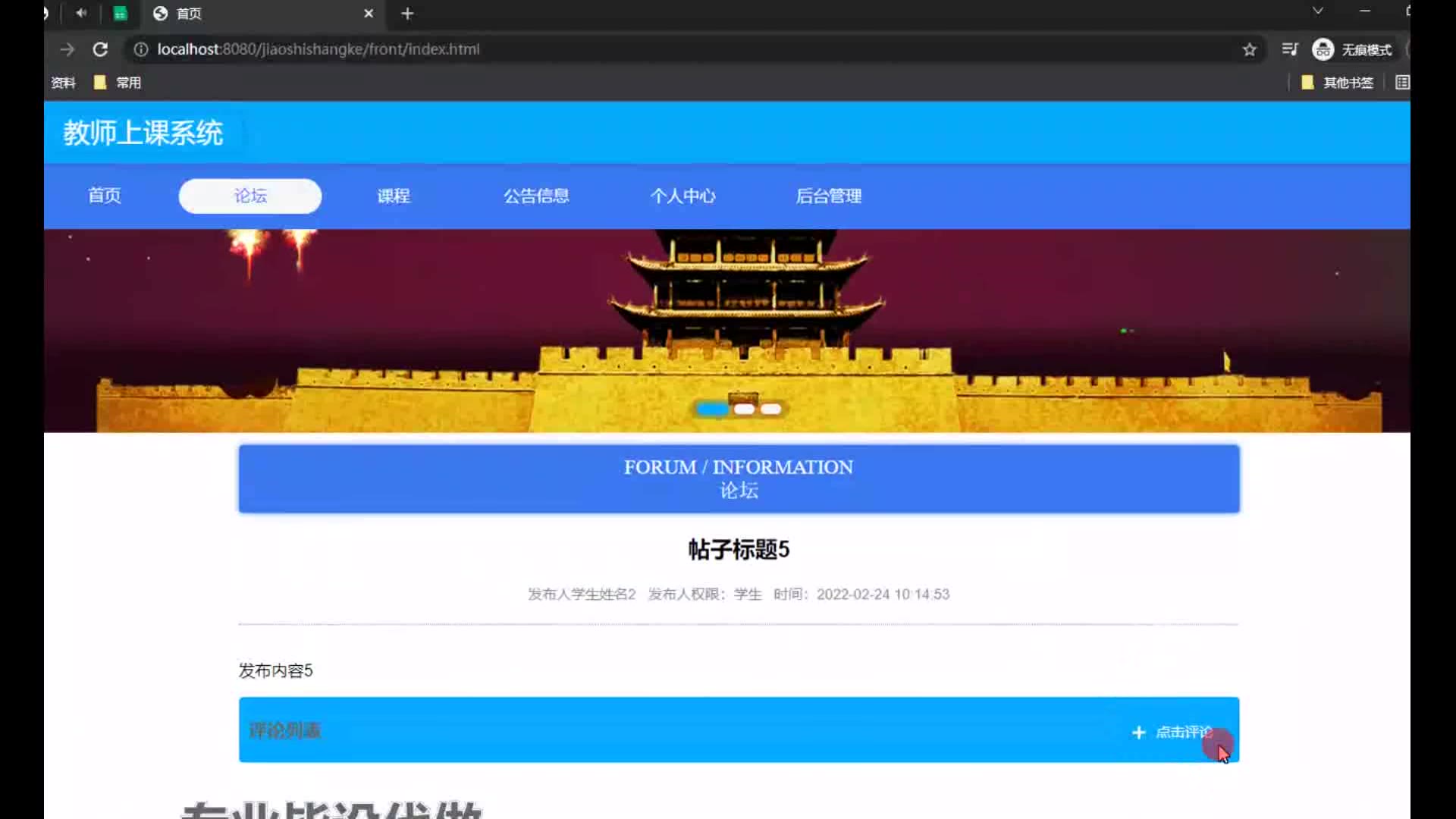Open the reading list icon
The image size is (1456, 819).
(x=1402, y=83)
